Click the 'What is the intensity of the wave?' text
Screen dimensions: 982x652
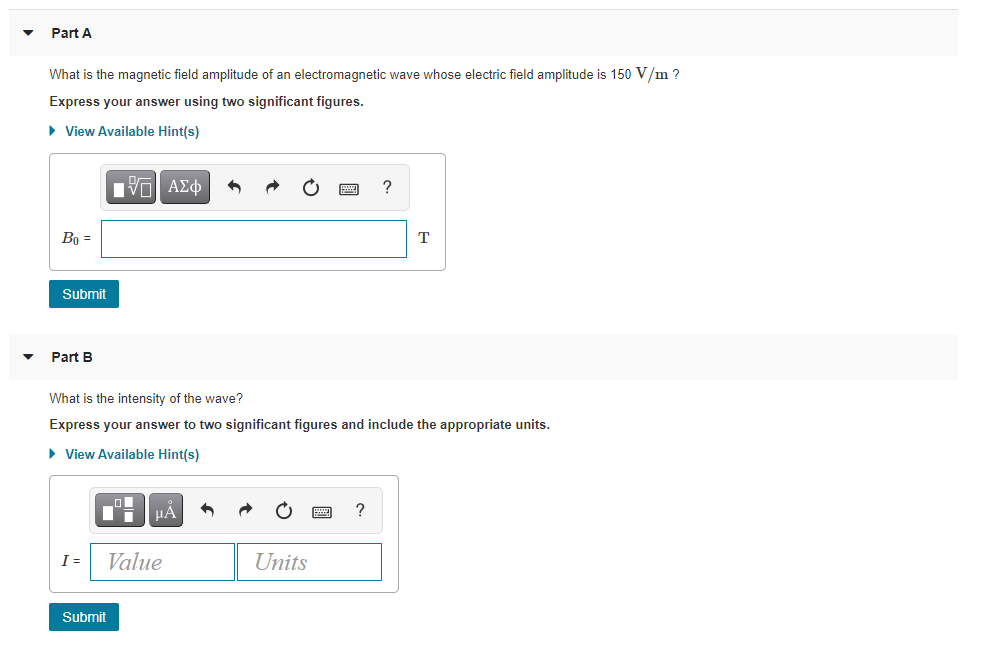pos(146,398)
